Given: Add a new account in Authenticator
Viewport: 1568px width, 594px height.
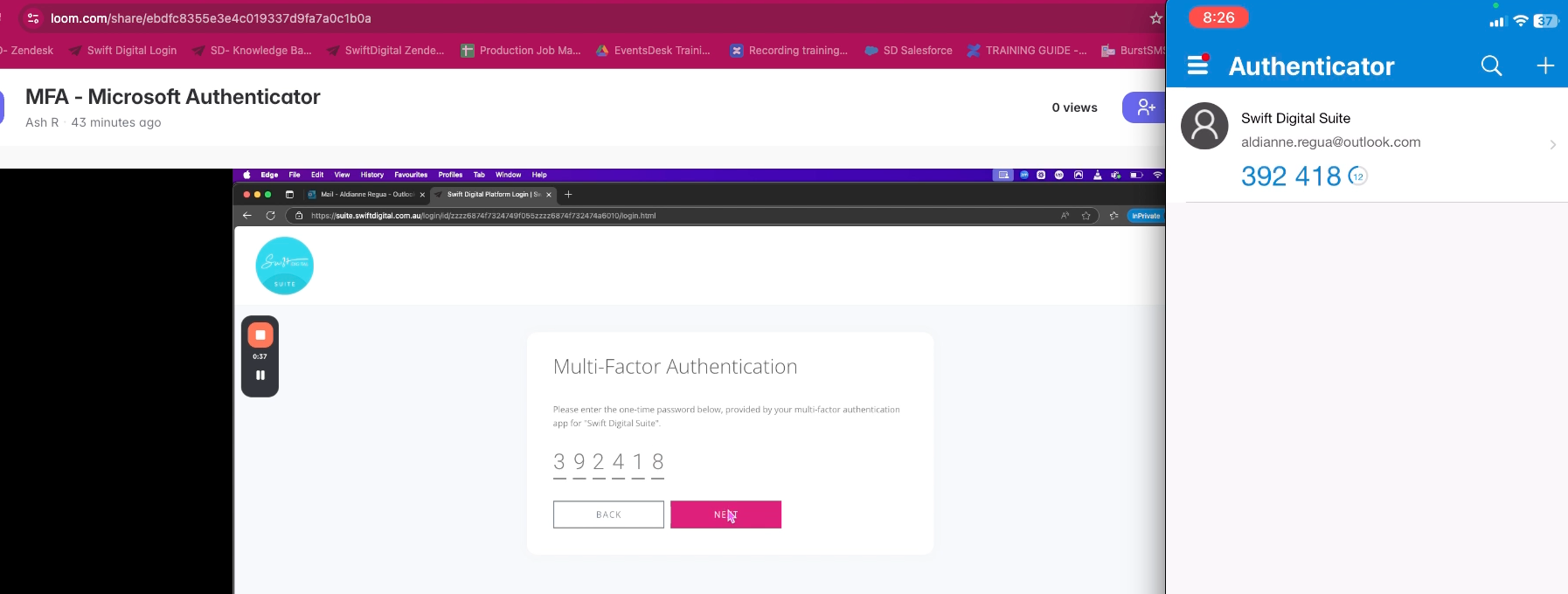Looking at the screenshot, I should tap(1545, 66).
